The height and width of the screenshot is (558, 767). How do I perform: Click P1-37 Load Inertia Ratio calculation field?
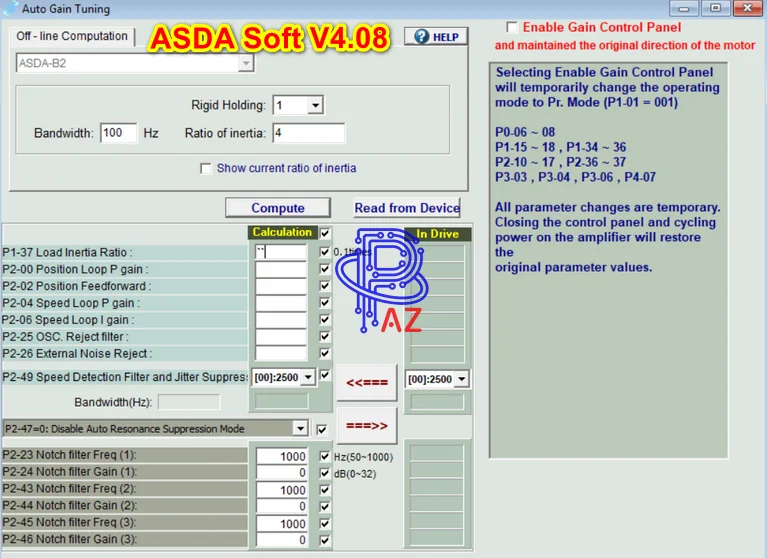click(281, 252)
